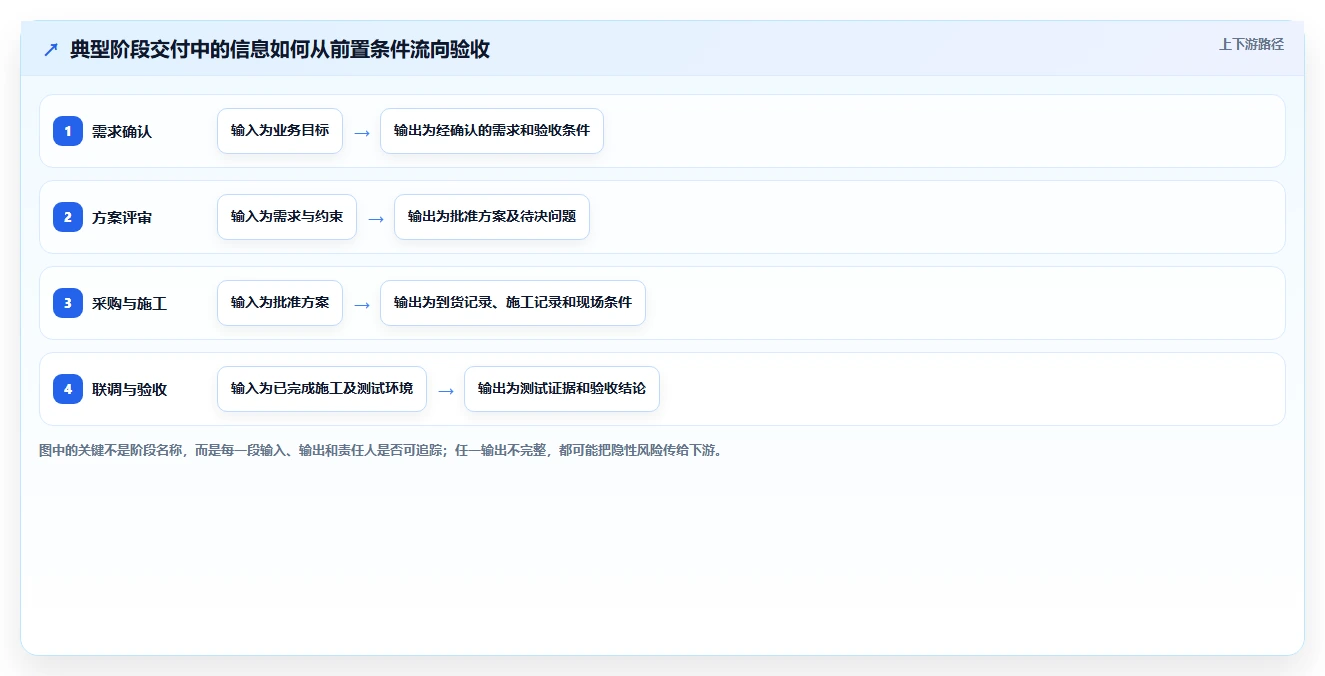Click the 上下游路径 label

(1251, 45)
